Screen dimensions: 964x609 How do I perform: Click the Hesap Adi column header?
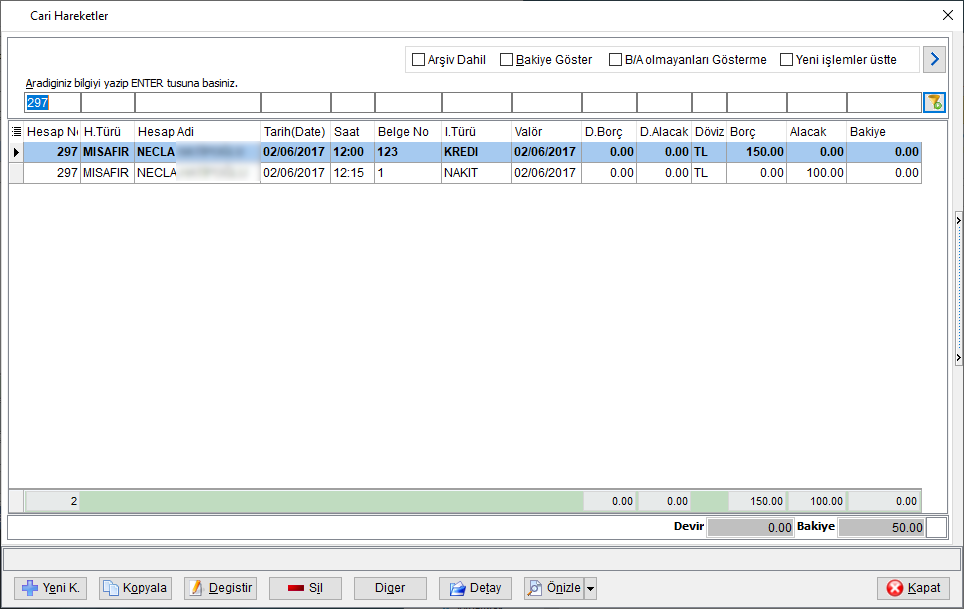click(x=197, y=132)
